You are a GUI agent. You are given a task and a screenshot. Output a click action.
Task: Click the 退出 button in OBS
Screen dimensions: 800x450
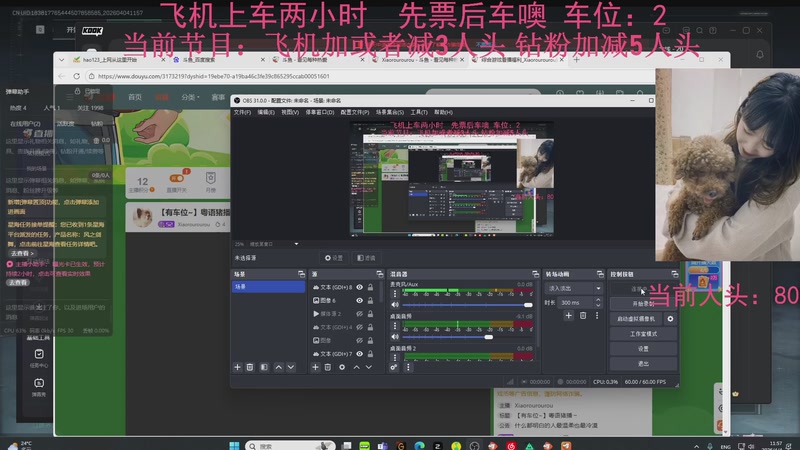tap(643, 364)
